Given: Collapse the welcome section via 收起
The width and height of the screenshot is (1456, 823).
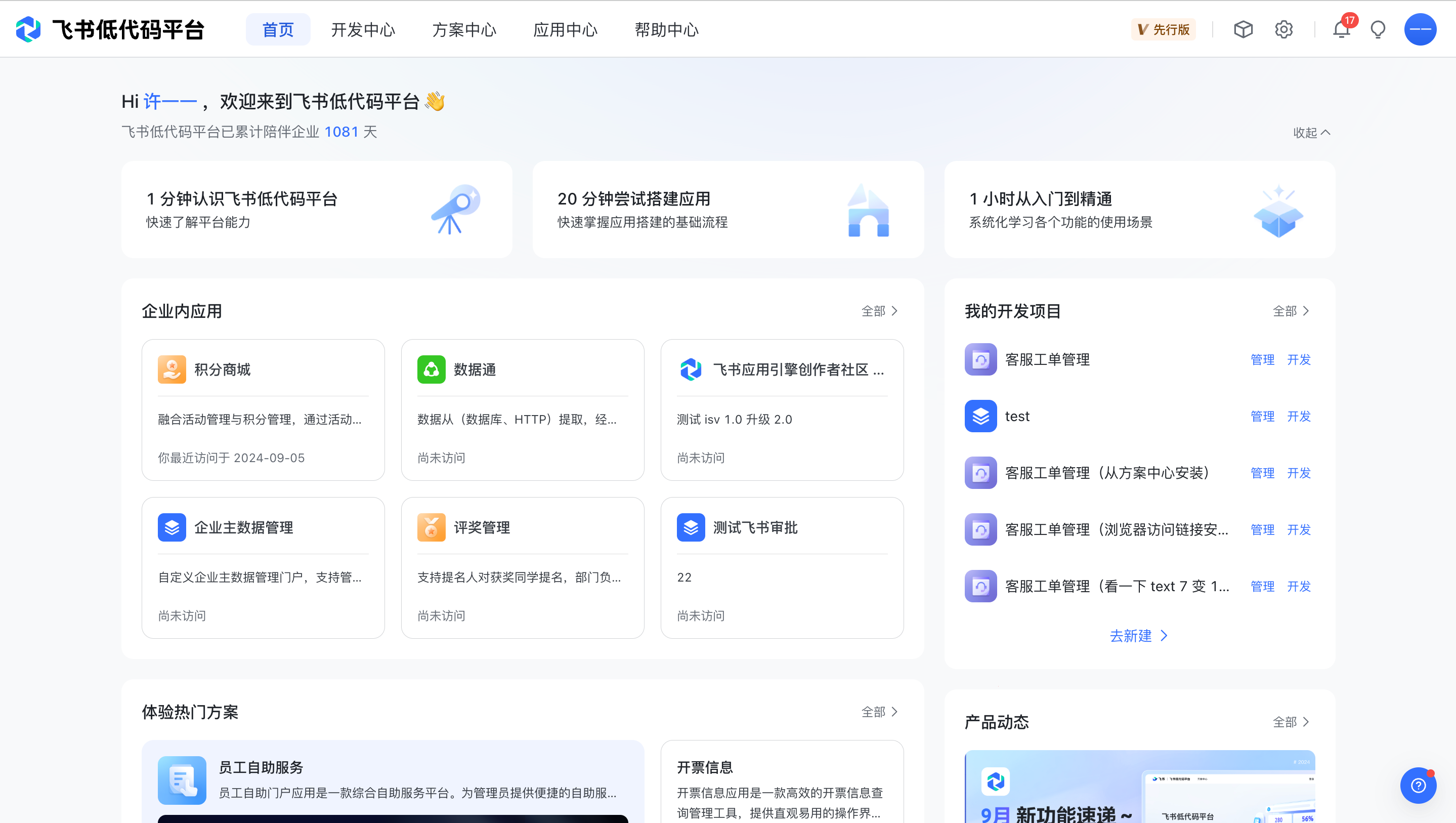Looking at the screenshot, I should 1311,133.
